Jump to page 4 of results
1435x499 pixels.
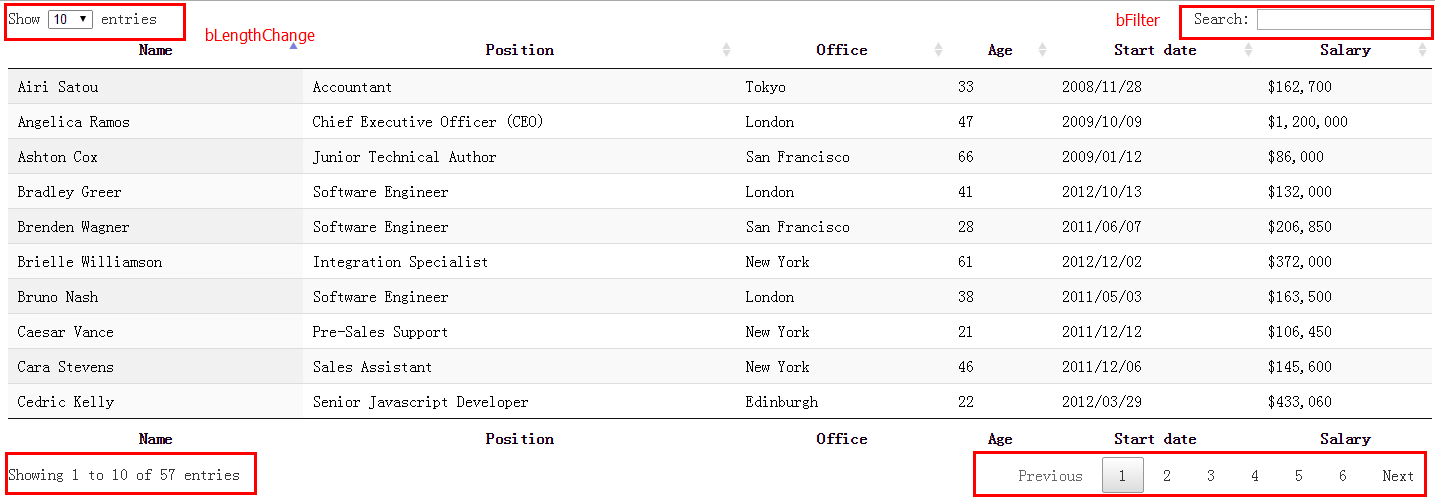click(x=1254, y=476)
